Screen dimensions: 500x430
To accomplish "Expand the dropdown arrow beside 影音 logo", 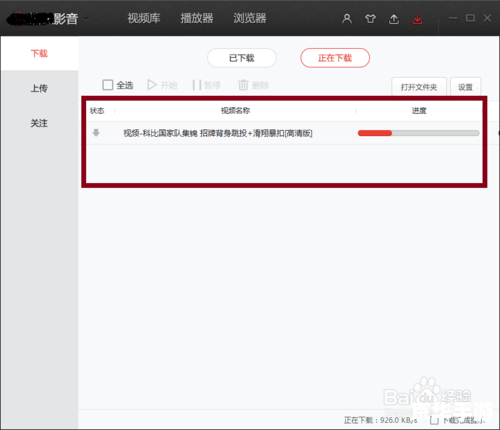I will 86,19.
